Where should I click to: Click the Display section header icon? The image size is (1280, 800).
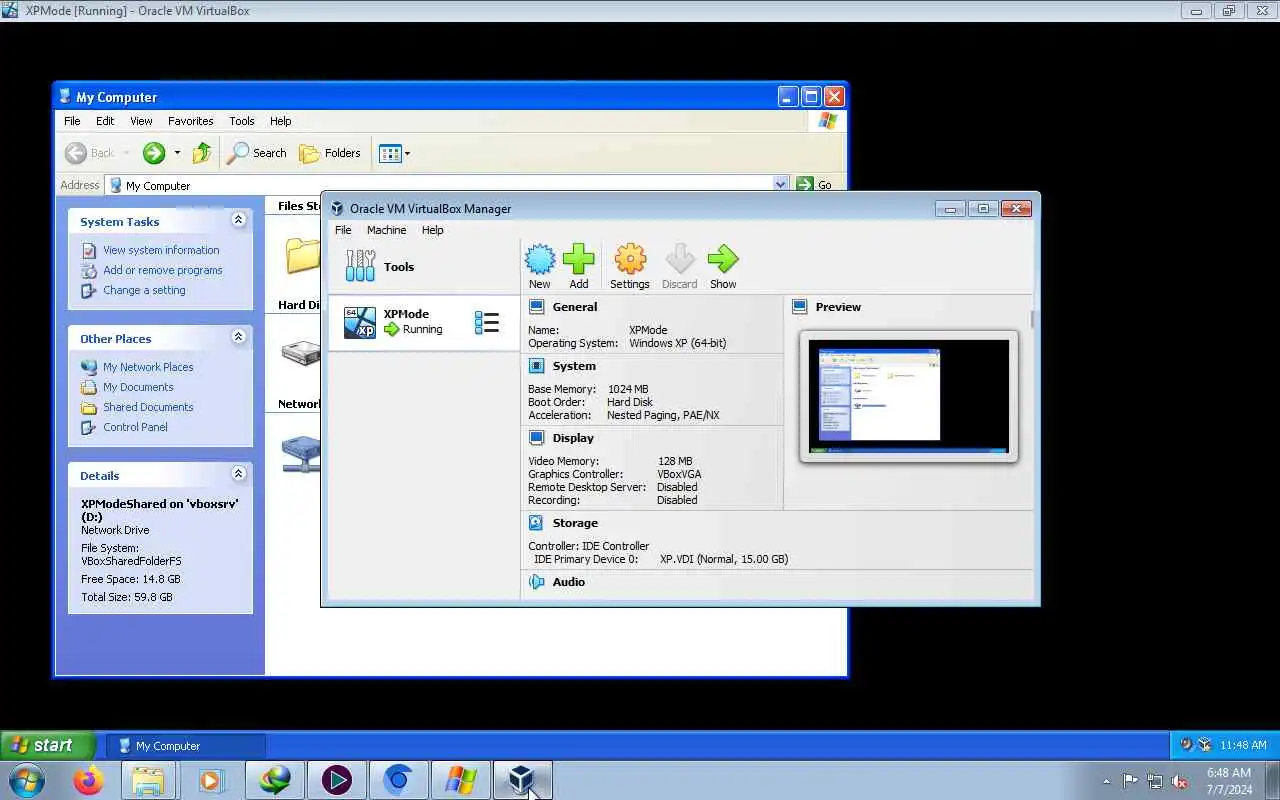pos(537,438)
